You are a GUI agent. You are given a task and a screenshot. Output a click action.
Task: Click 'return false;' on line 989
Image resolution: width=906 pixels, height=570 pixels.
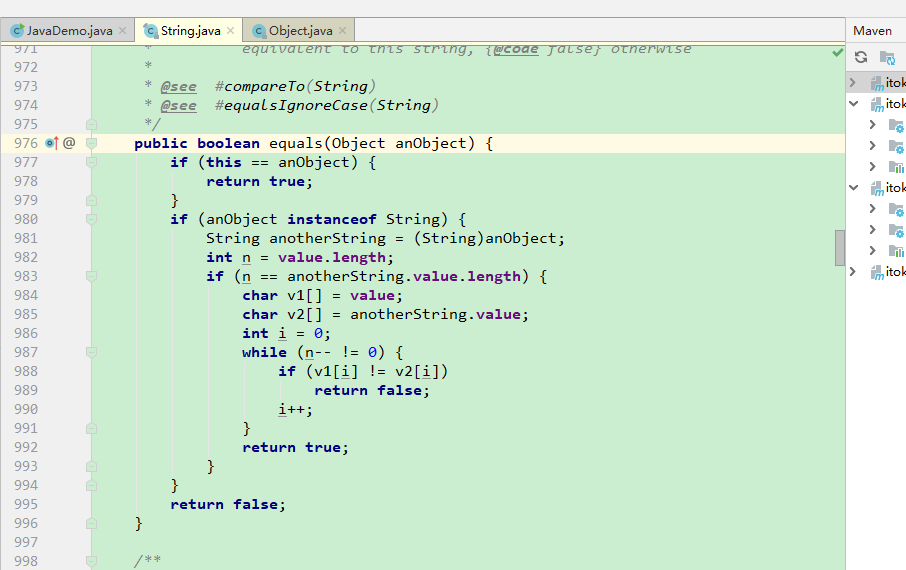coord(372,391)
